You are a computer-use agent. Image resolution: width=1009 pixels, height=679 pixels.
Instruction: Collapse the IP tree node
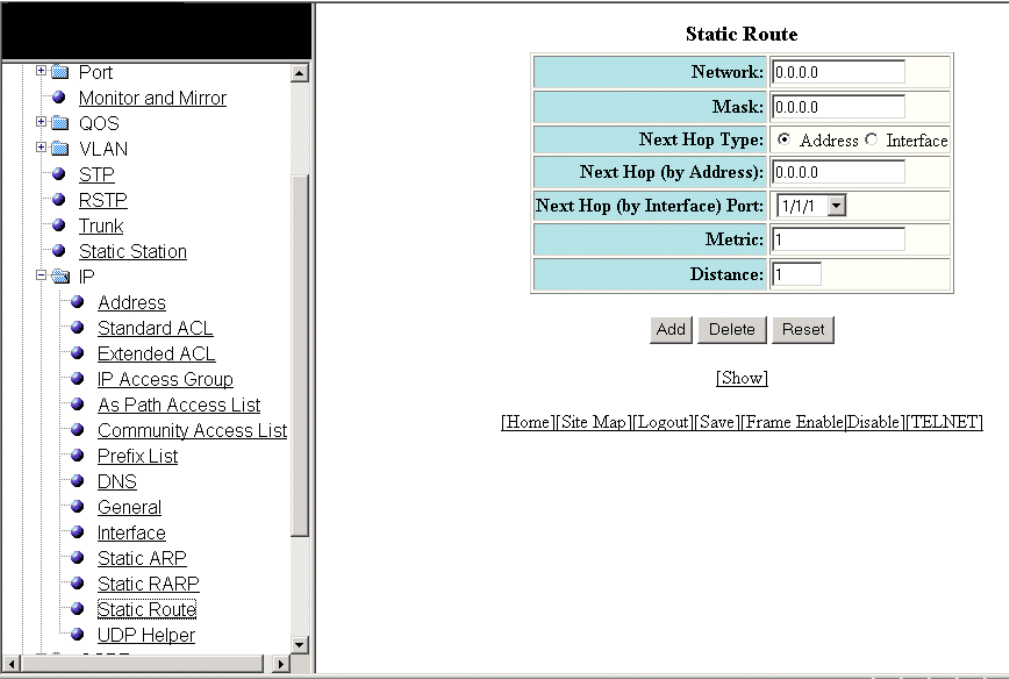[41, 275]
